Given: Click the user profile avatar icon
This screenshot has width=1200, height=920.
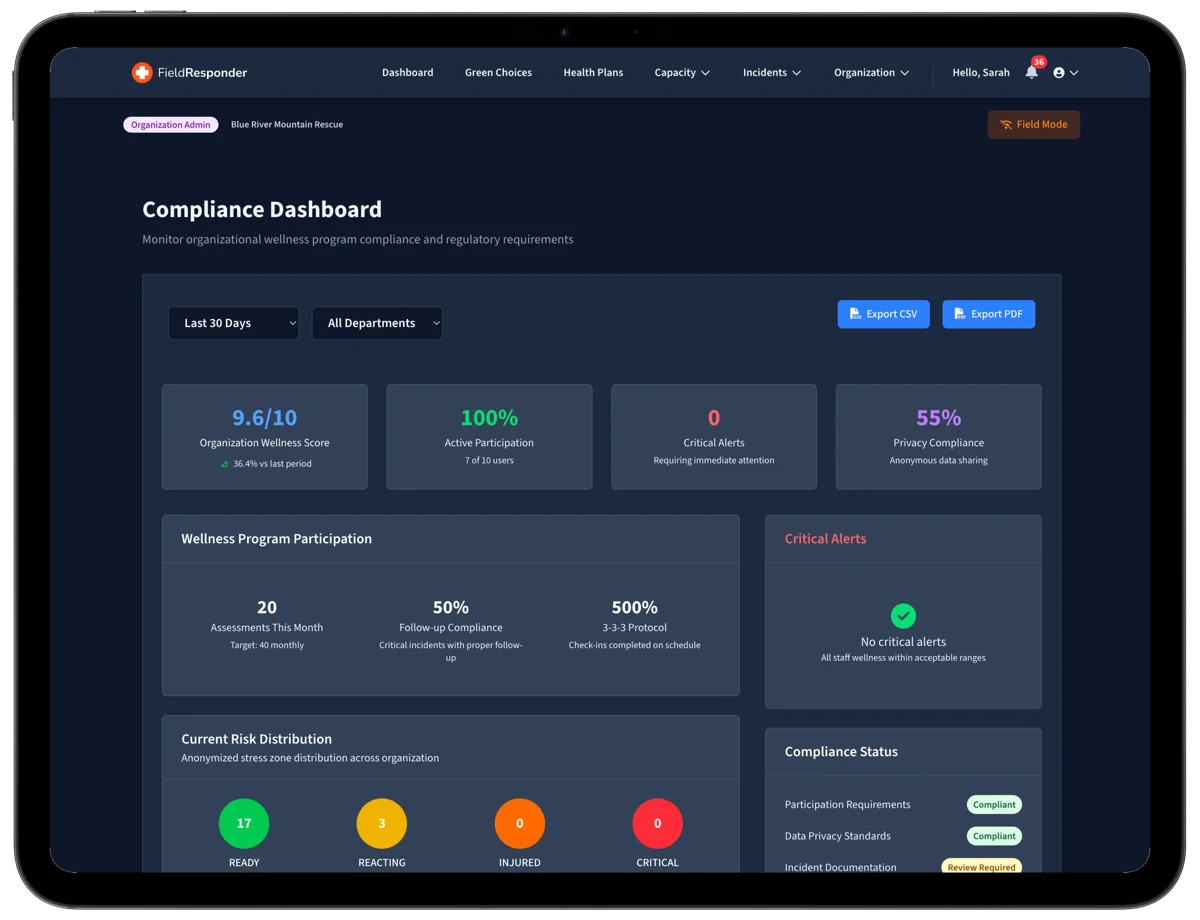Looking at the screenshot, I should click(1058, 72).
